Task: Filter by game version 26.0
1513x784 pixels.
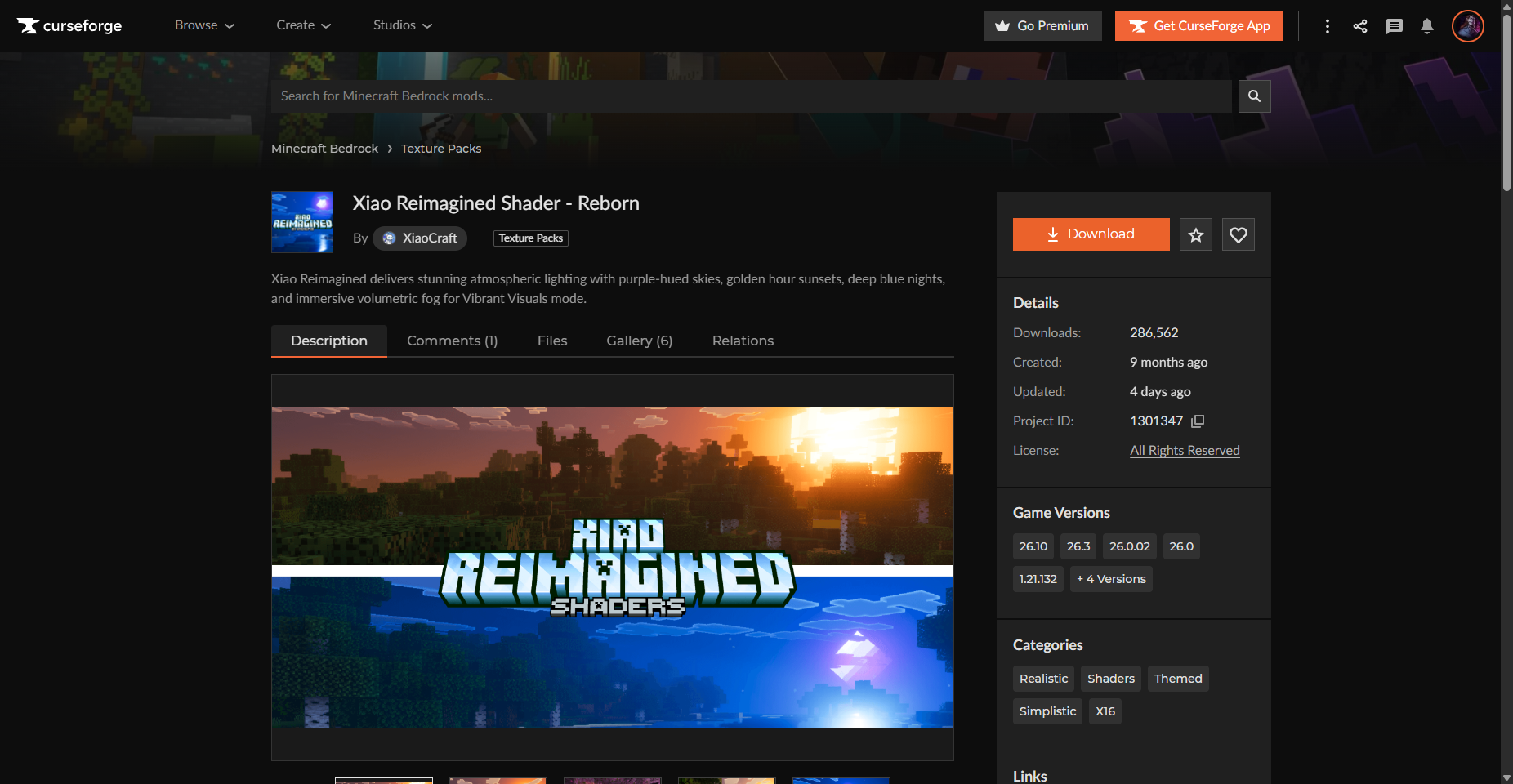Action: point(1181,546)
